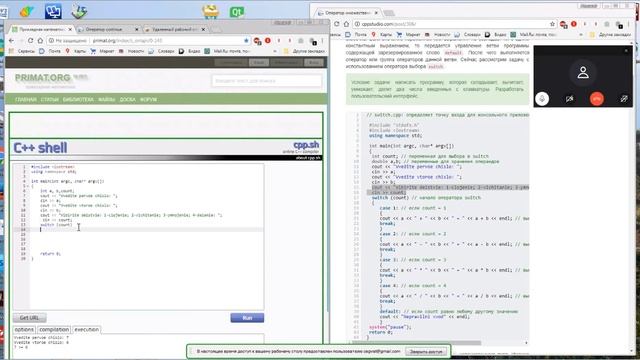Open ФАЙЛЫ in primat.org menu
The image size is (640, 360).
pyautogui.click(x=107, y=100)
